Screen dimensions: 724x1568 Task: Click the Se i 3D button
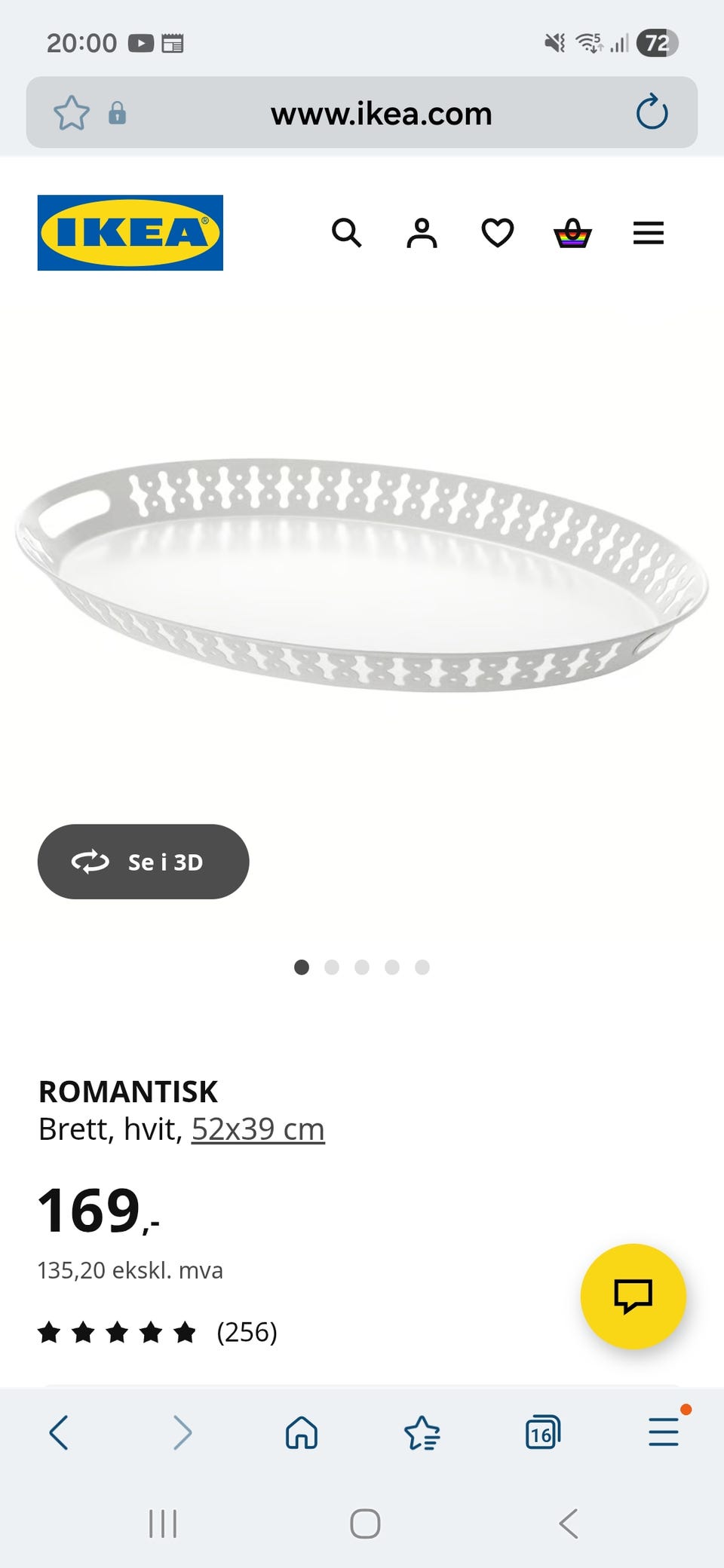(x=143, y=862)
